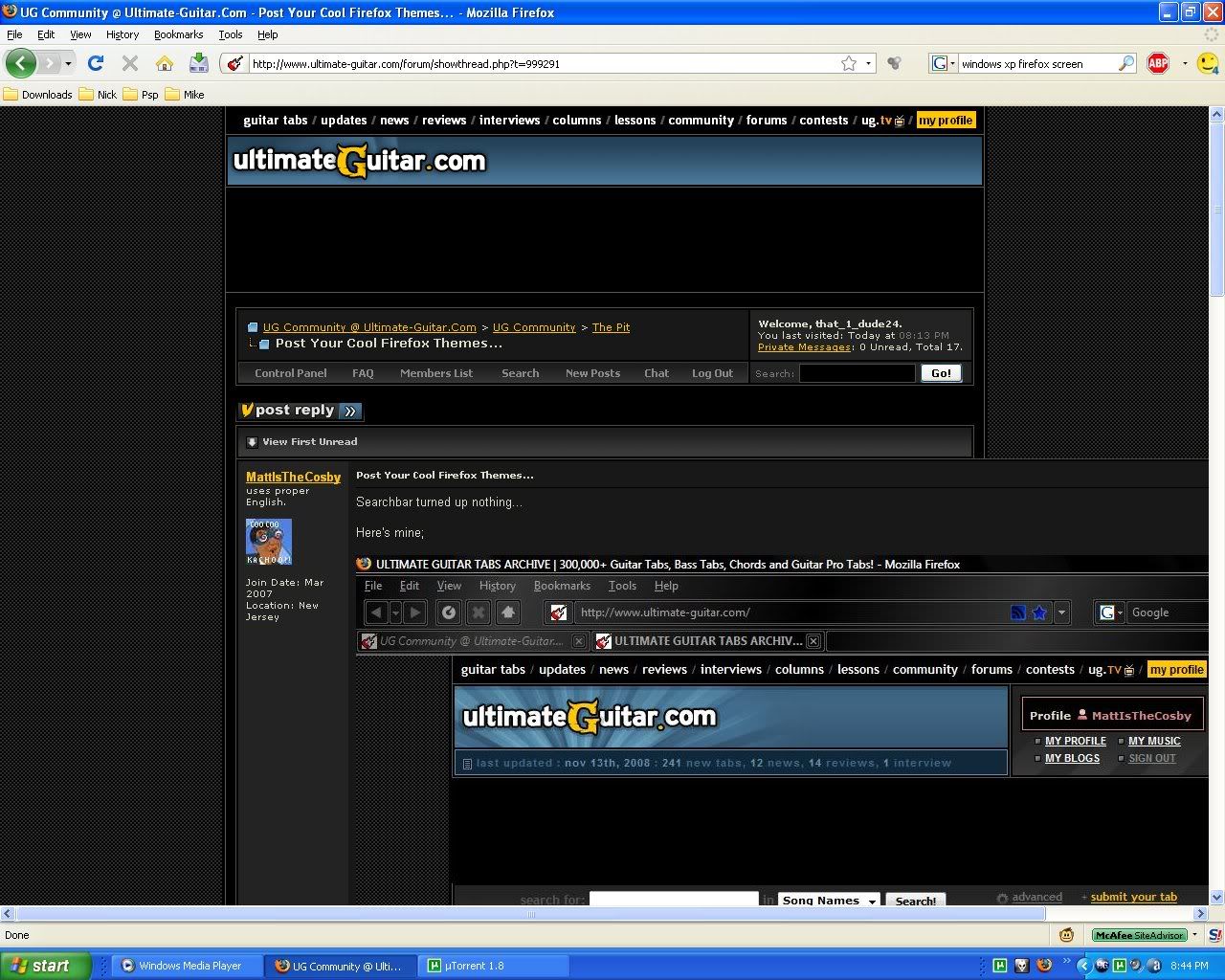Open The Pit breadcrumb link
1225x980 pixels.
pyautogui.click(x=611, y=327)
